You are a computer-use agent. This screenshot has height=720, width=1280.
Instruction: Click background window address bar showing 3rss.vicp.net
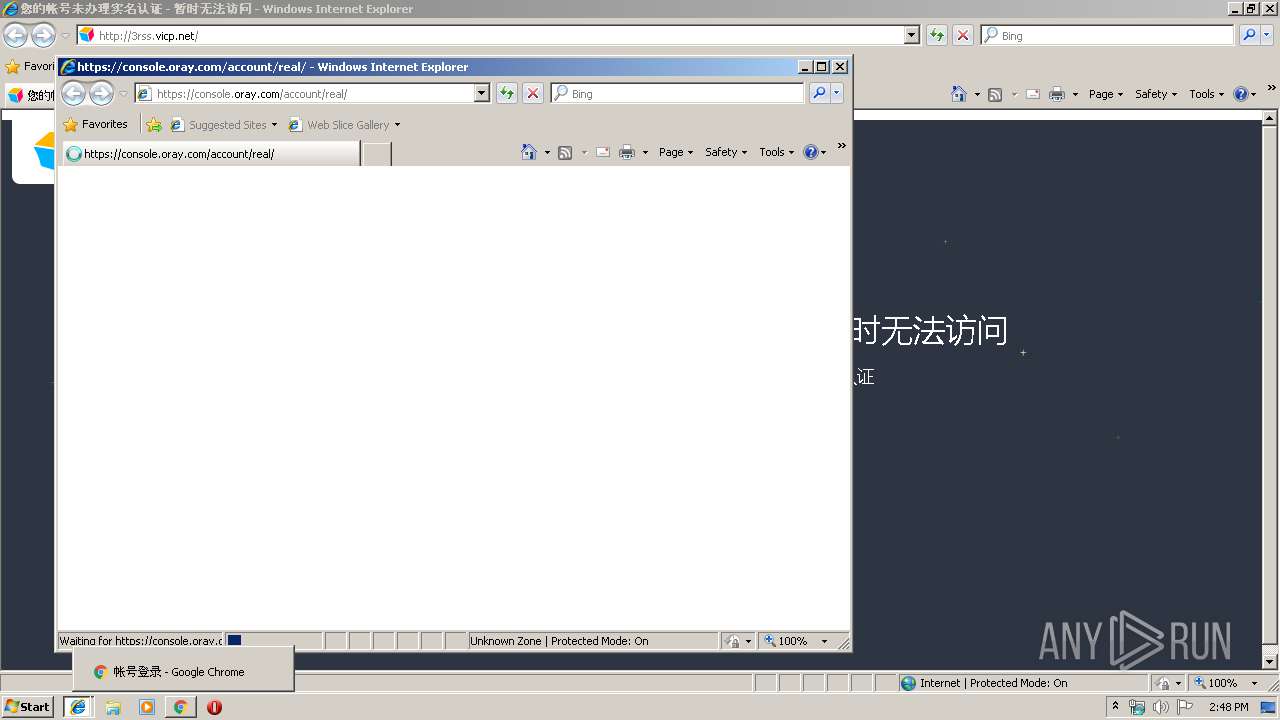click(x=490, y=35)
